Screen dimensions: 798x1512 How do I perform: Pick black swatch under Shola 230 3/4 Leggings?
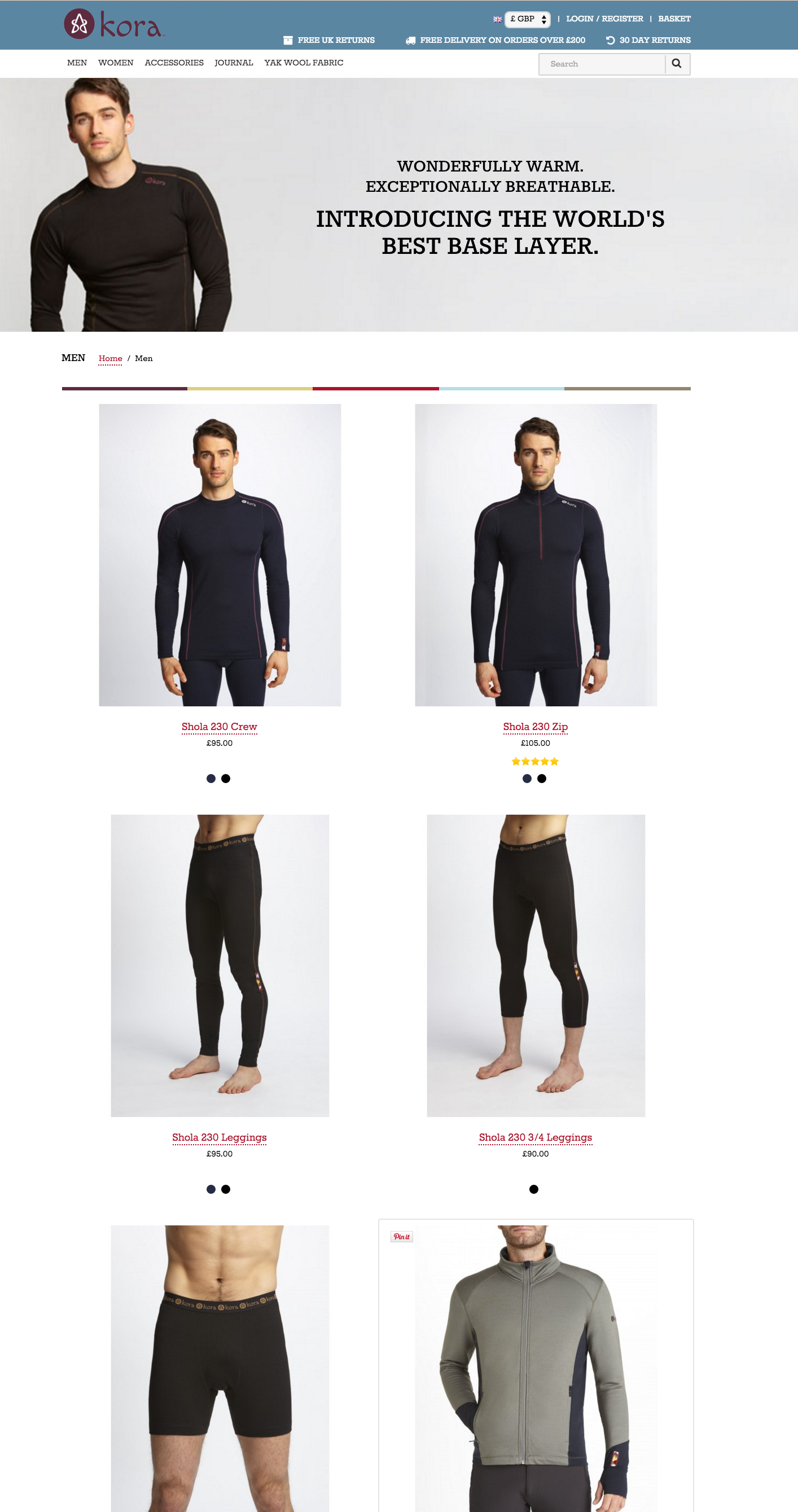(x=534, y=1189)
